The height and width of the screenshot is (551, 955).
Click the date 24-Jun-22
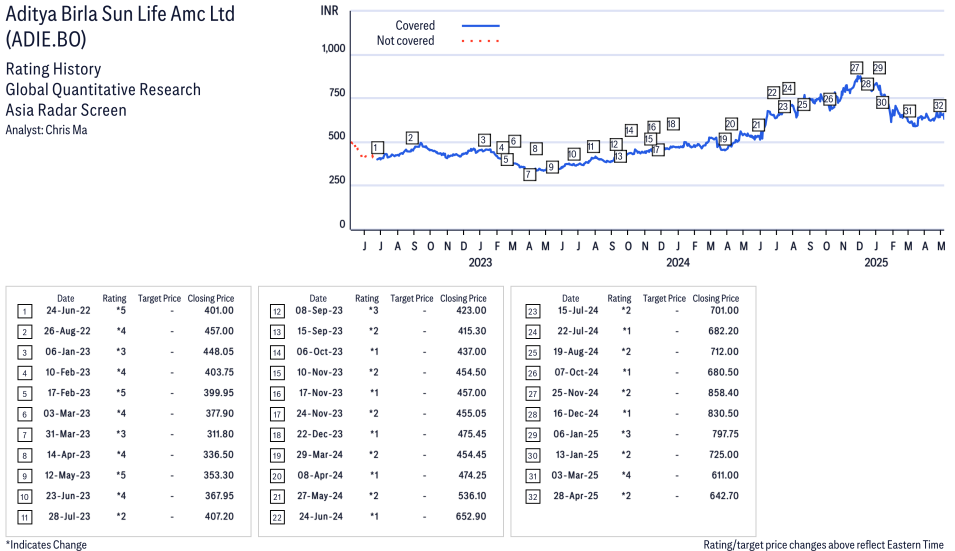point(68,311)
